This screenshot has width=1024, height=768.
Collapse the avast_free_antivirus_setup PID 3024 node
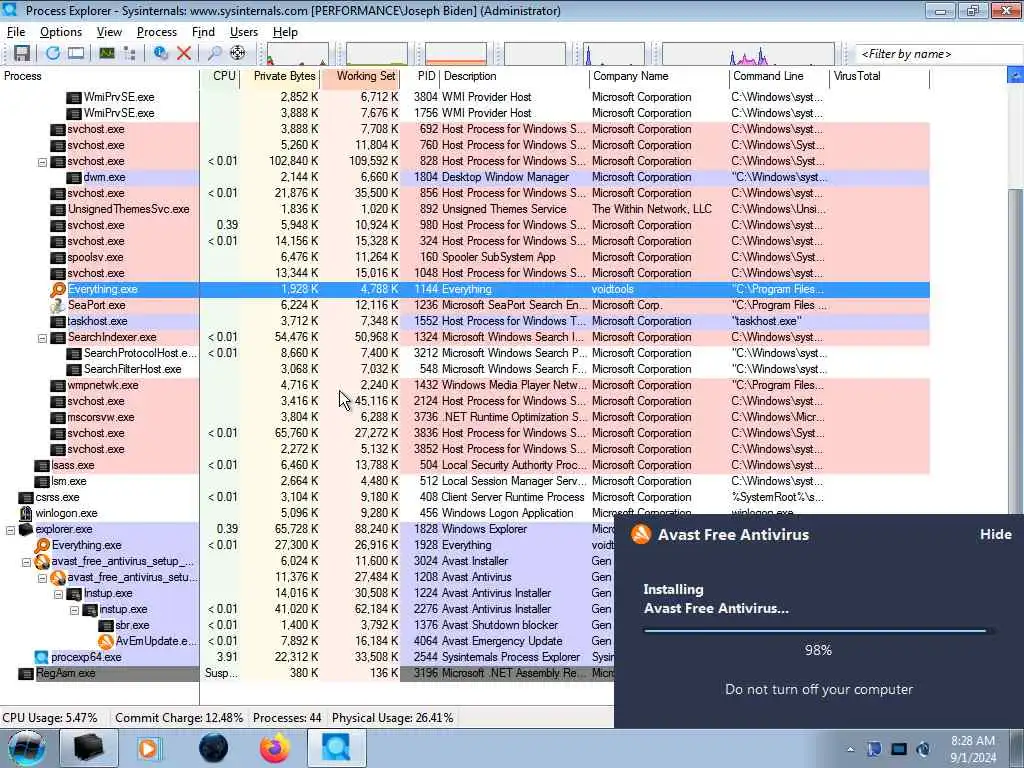(x=26, y=562)
